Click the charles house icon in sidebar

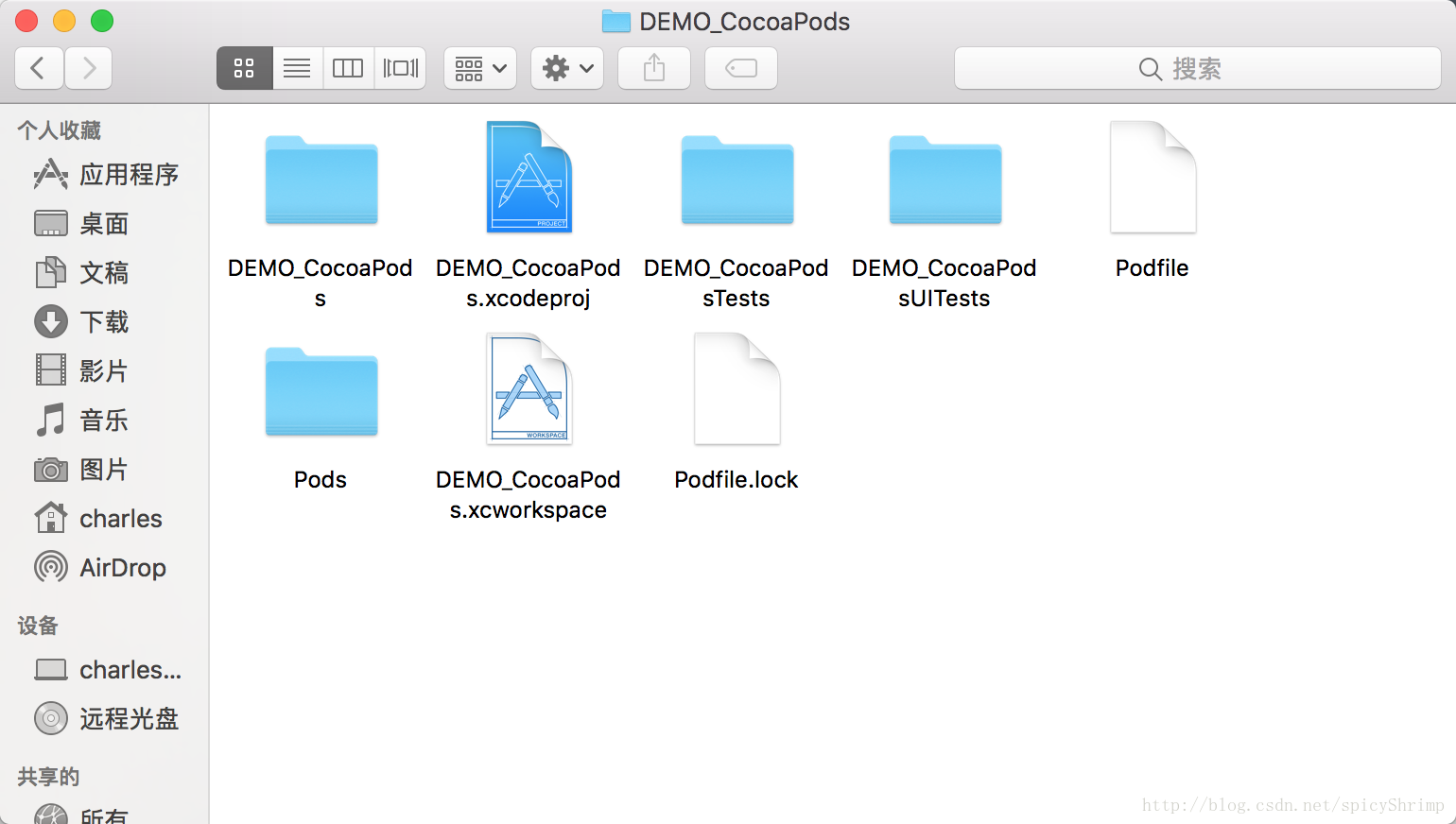pyautogui.click(x=51, y=518)
